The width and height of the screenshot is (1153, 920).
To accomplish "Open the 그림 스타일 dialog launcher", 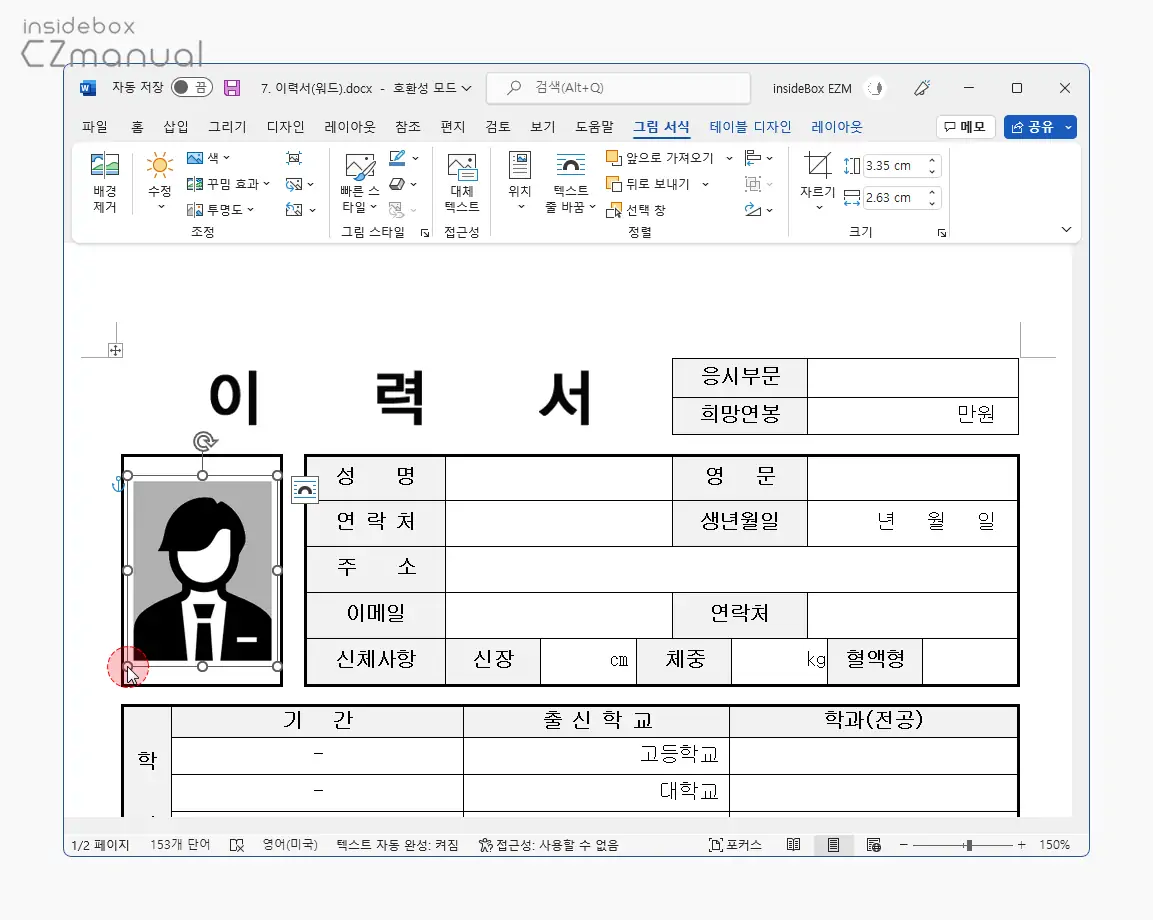I will click(425, 232).
